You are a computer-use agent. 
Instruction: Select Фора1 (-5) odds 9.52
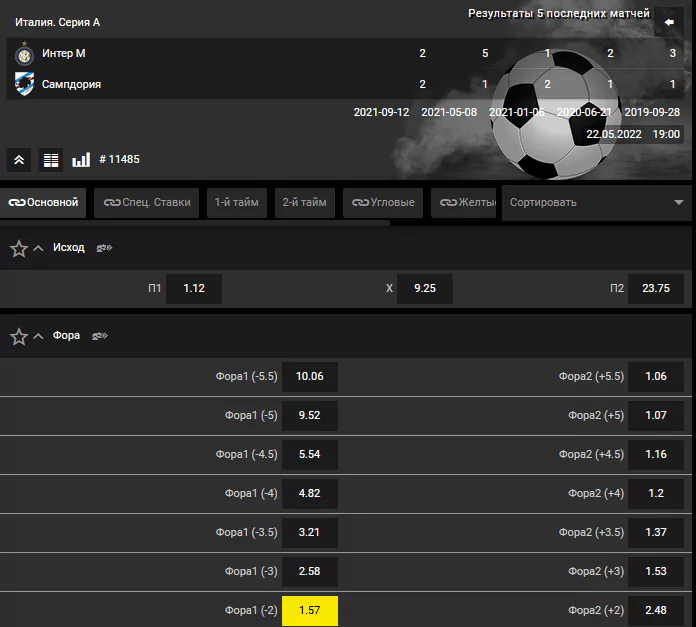[310, 415]
